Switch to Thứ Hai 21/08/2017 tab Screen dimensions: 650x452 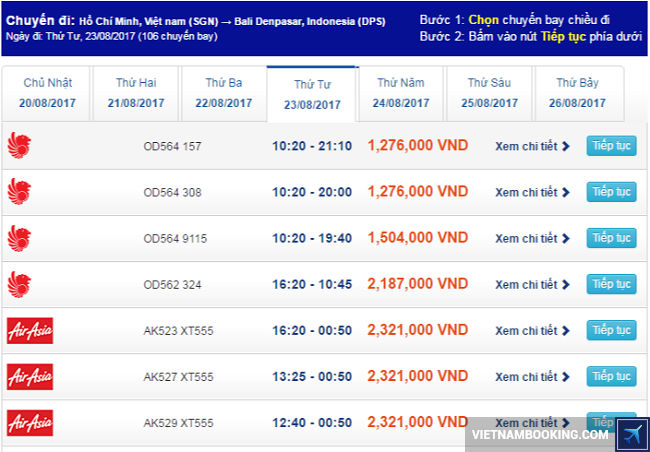pos(136,93)
